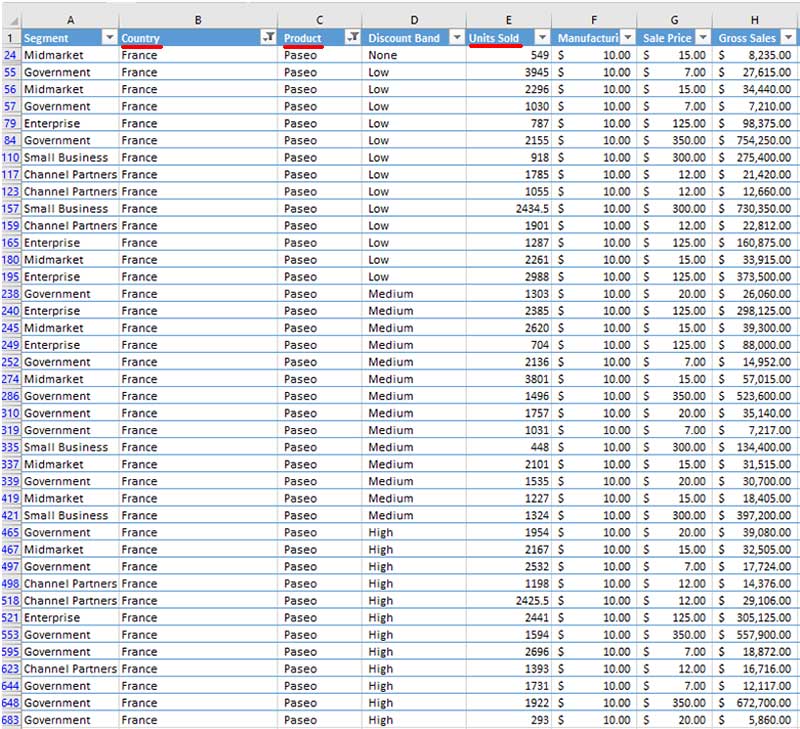Open the Segment column filter dropdown
Image resolution: width=800 pixels, height=729 pixels.
point(110,35)
